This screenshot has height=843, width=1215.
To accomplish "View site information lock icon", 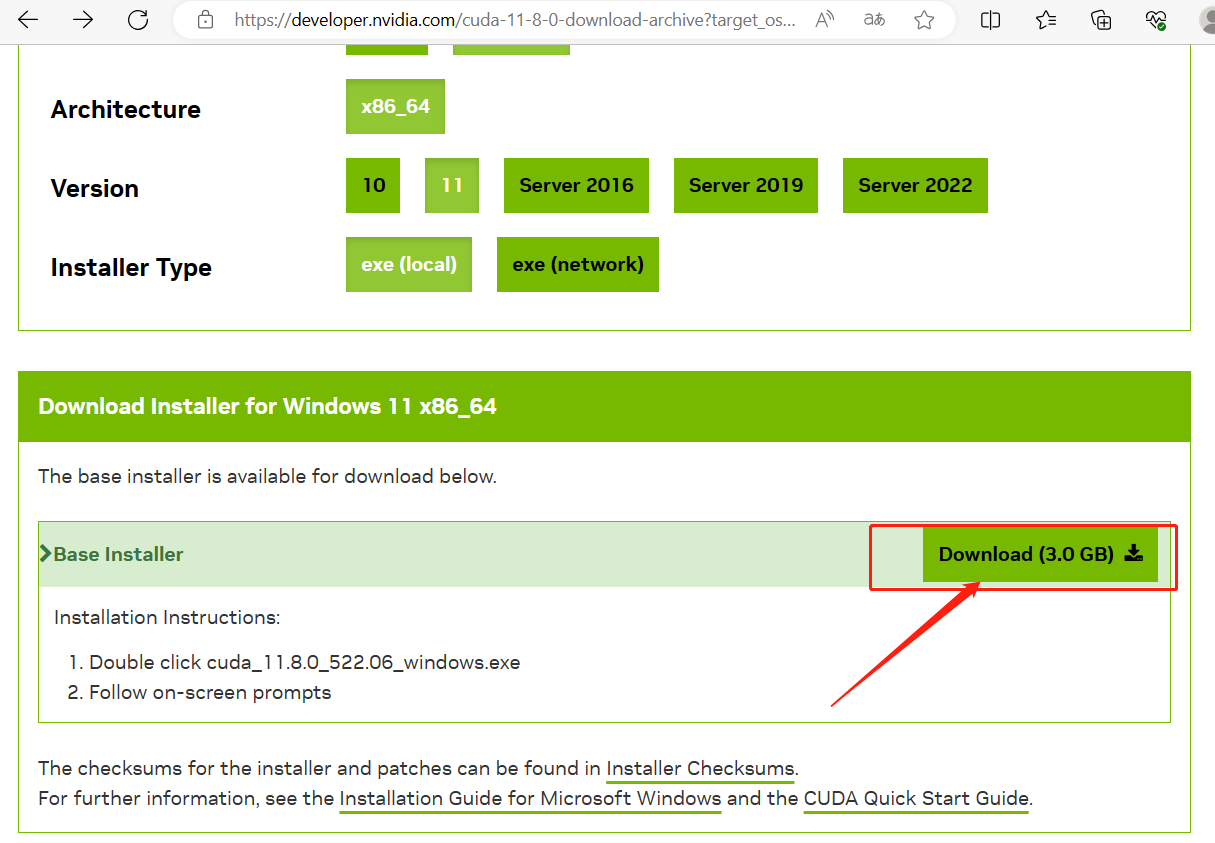I will pos(205,20).
